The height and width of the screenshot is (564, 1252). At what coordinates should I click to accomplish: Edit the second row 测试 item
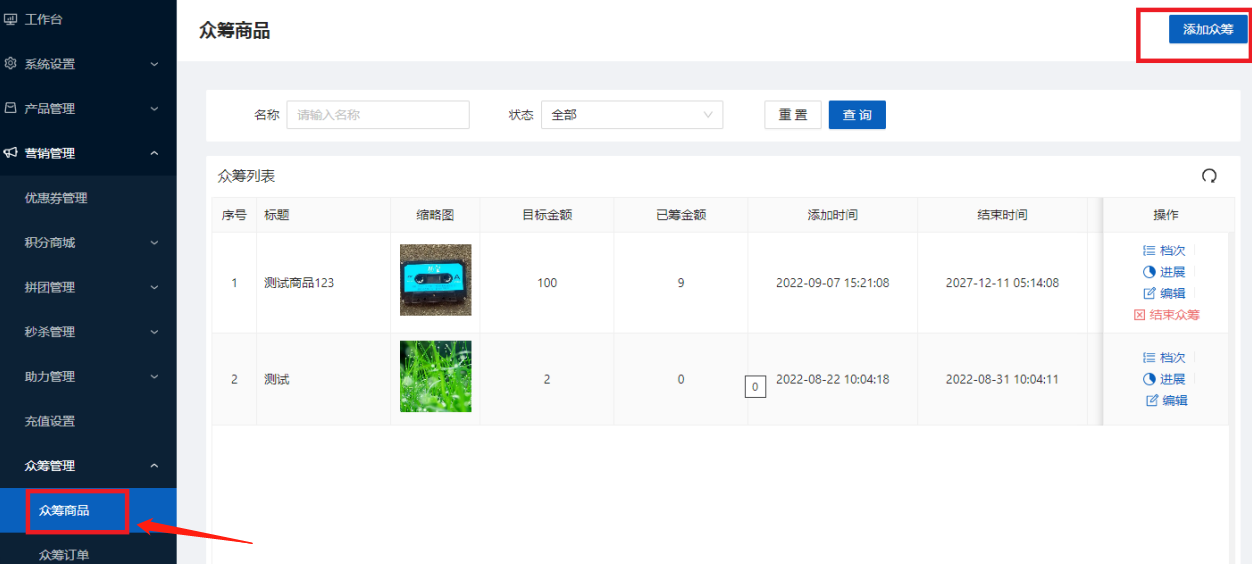click(1166, 400)
